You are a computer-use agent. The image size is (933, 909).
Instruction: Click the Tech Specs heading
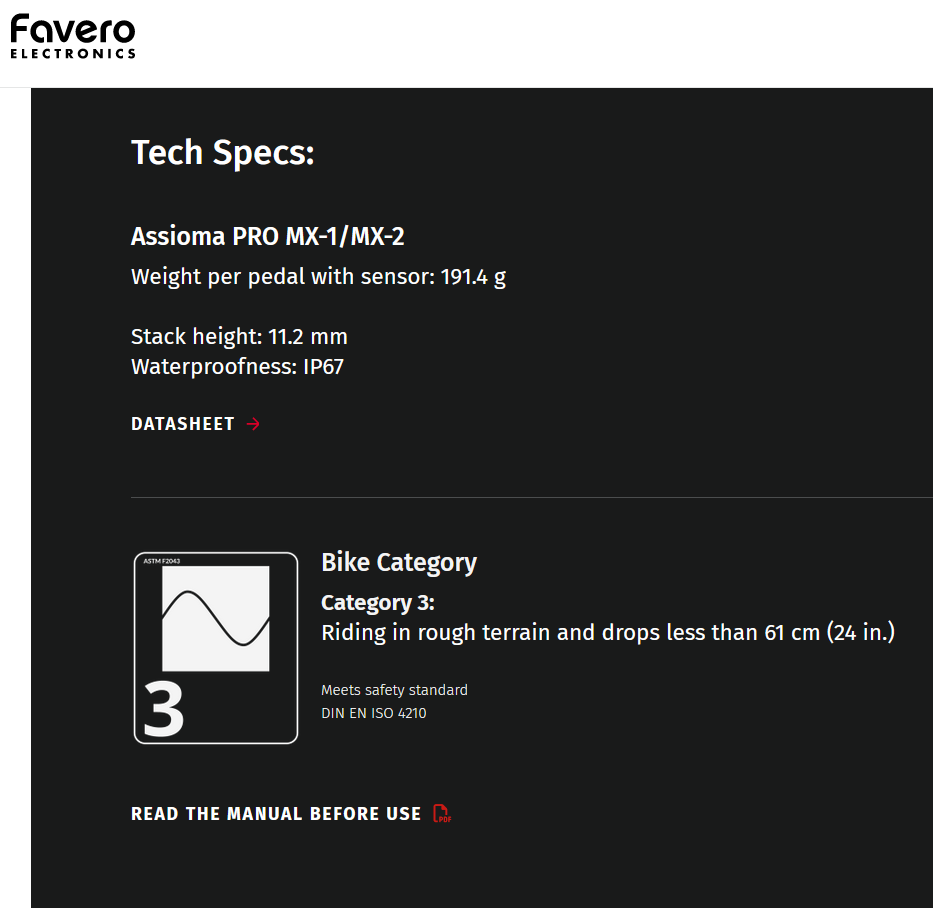[223, 153]
